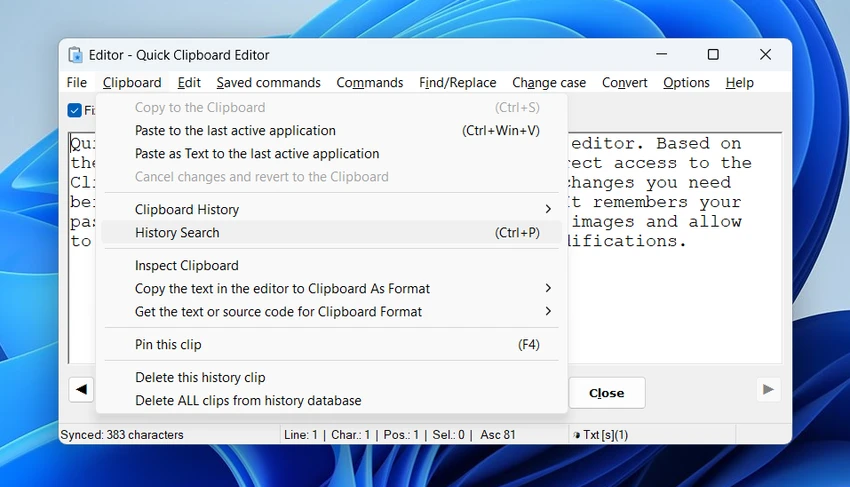
Task: Choose Paste to the last active application
Action: pos(332,131)
